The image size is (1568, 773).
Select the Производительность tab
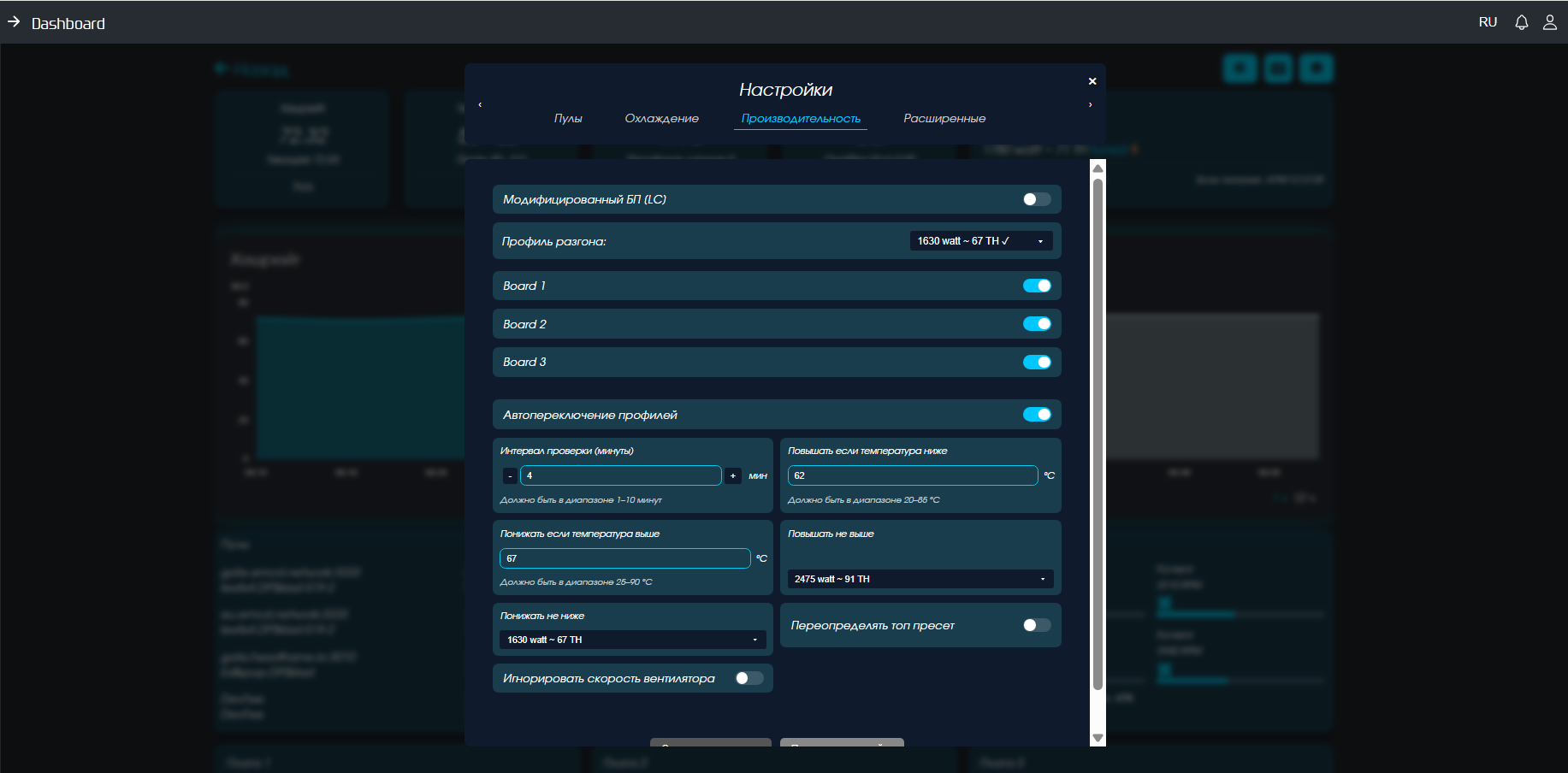[801, 118]
